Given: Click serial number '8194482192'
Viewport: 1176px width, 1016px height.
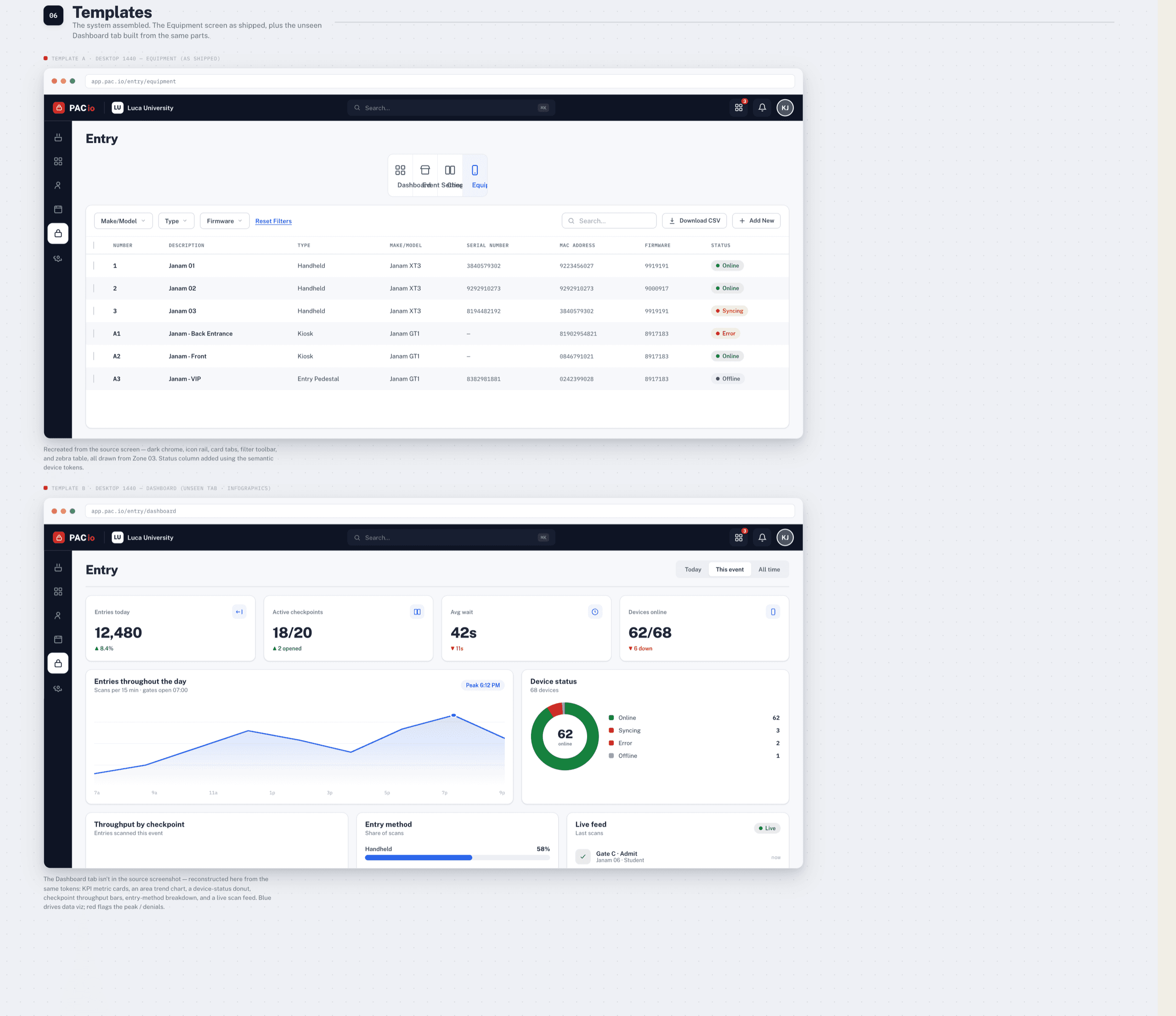Looking at the screenshot, I should (484, 311).
